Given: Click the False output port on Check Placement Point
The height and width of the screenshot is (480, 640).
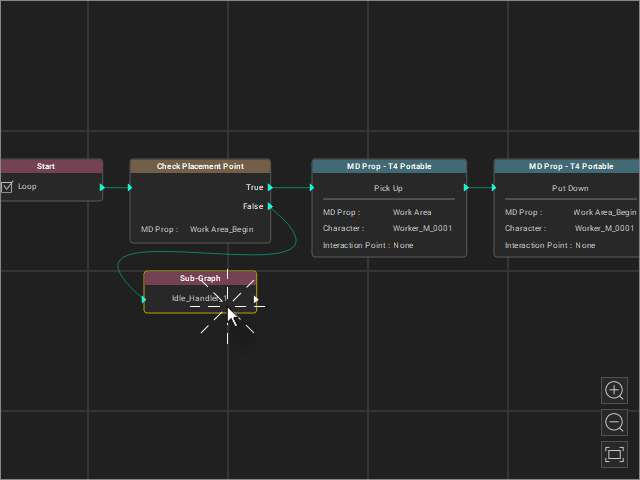Looking at the screenshot, I should click(270, 206).
